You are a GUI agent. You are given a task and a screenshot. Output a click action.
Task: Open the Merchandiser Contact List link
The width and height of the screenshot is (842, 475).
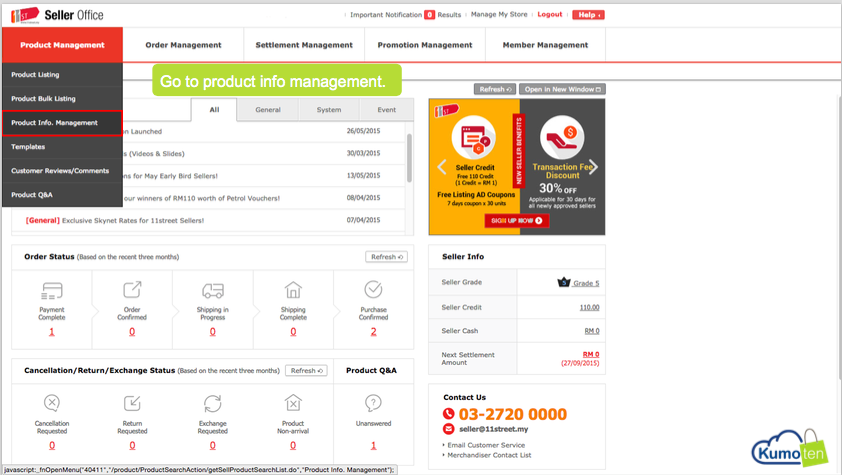pos(489,455)
